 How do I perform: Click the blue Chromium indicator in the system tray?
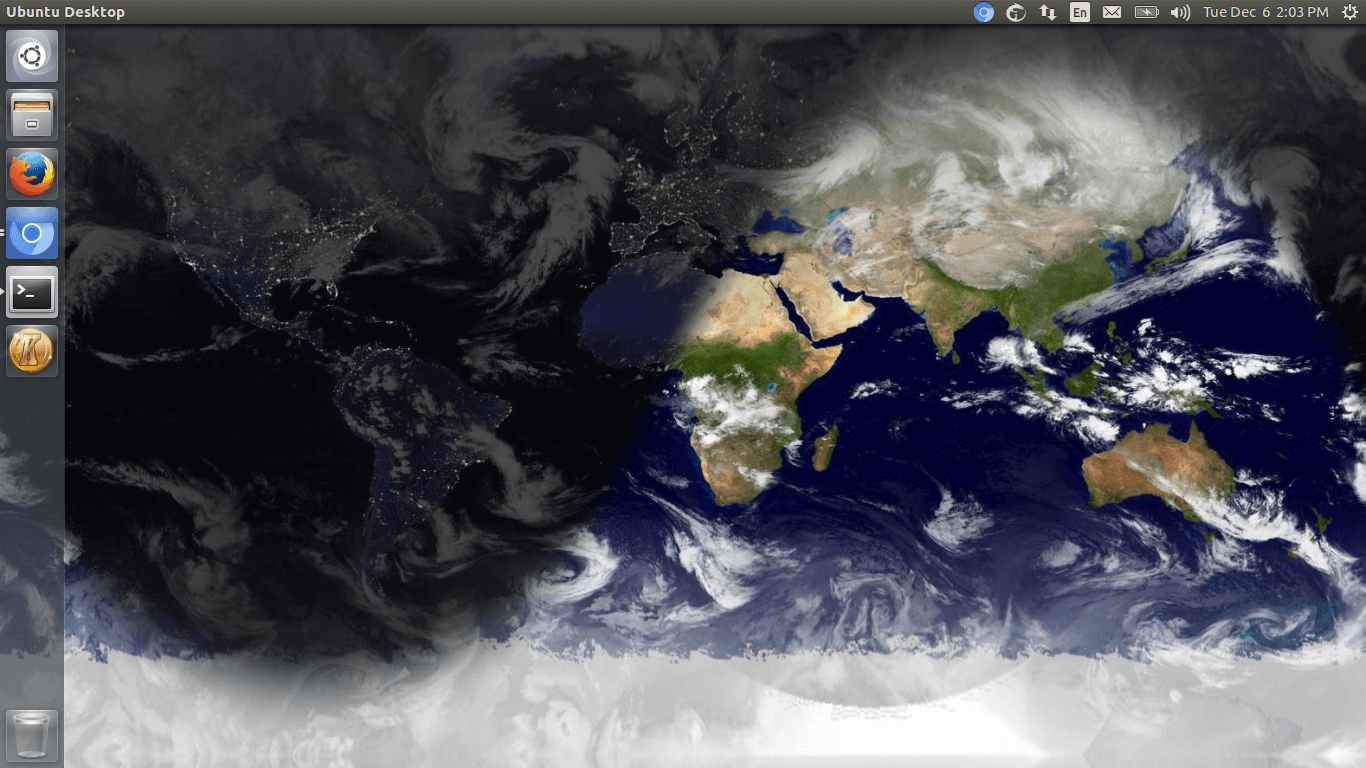pyautogui.click(x=984, y=12)
